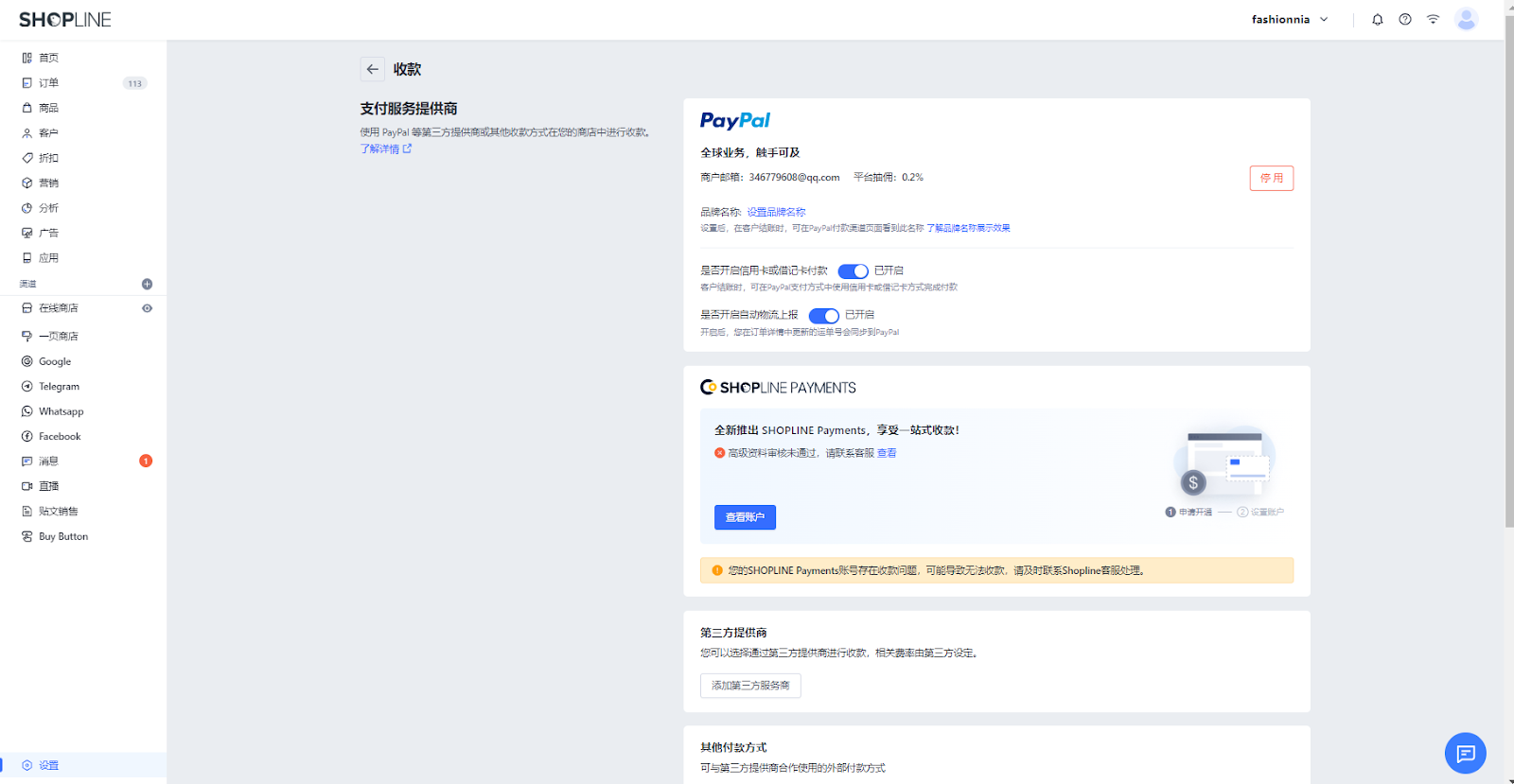Click the page vertical scrollbar
Screen dimensions: 1514x784
pyautogui.click(x=1508, y=284)
